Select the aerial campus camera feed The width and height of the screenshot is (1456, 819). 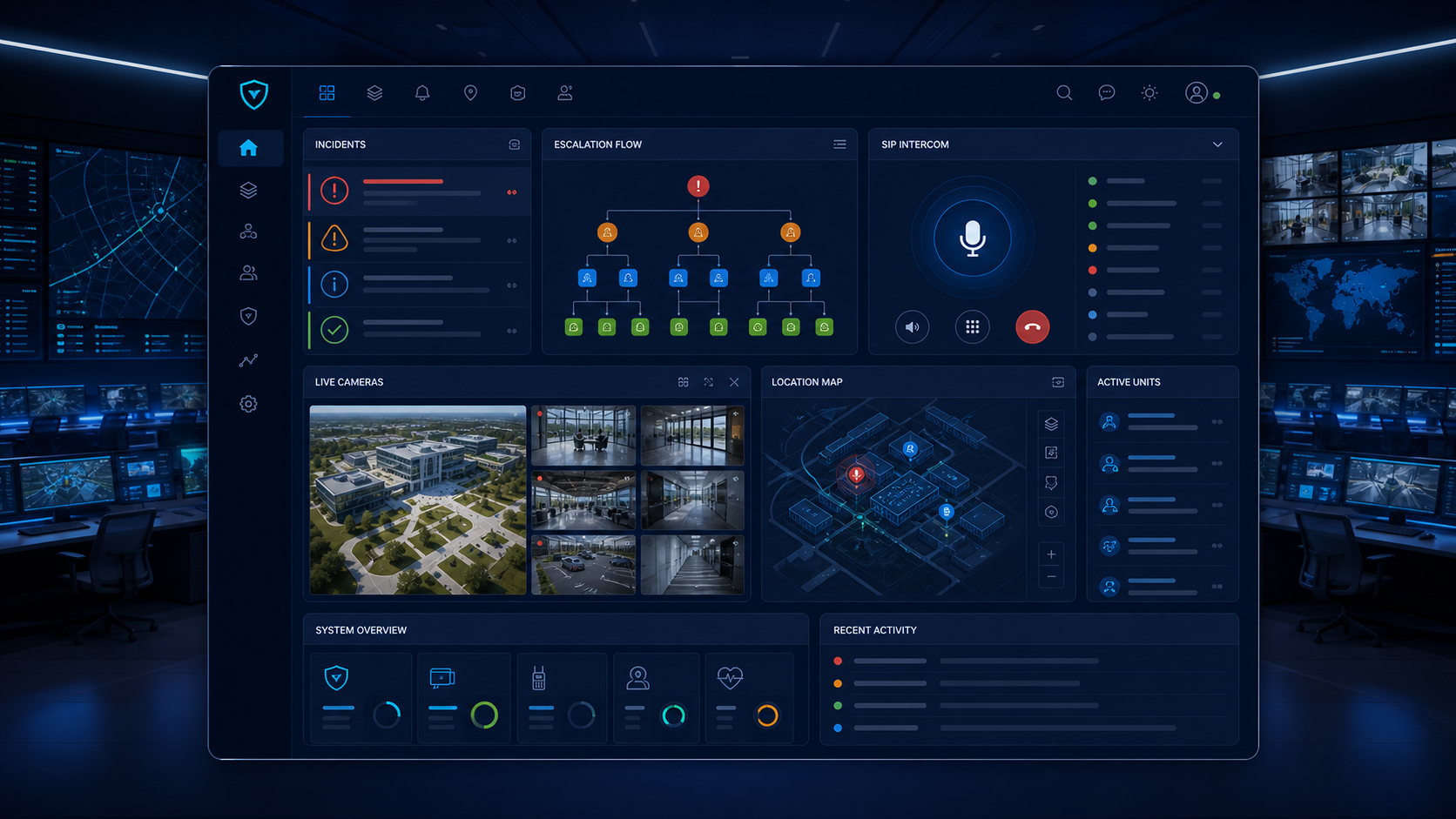(418, 500)
